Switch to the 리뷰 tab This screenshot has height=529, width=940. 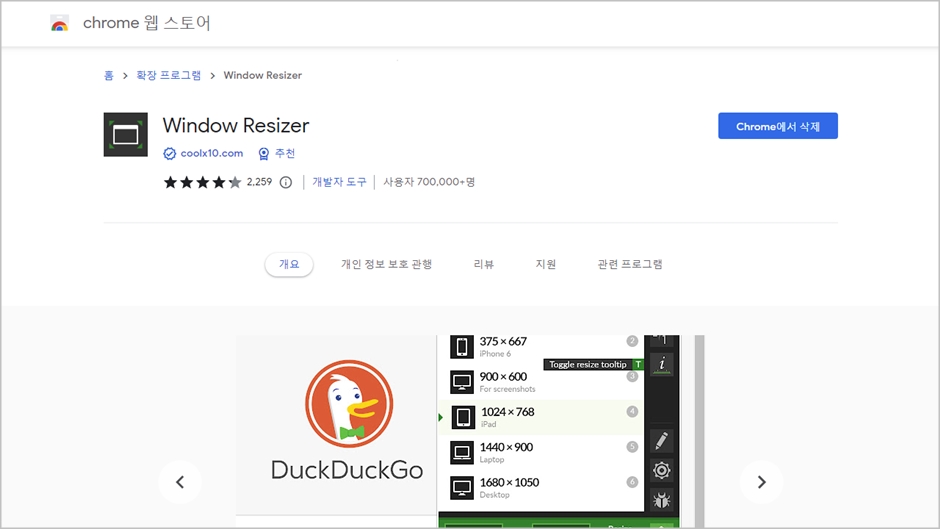(x=484, y=264)
